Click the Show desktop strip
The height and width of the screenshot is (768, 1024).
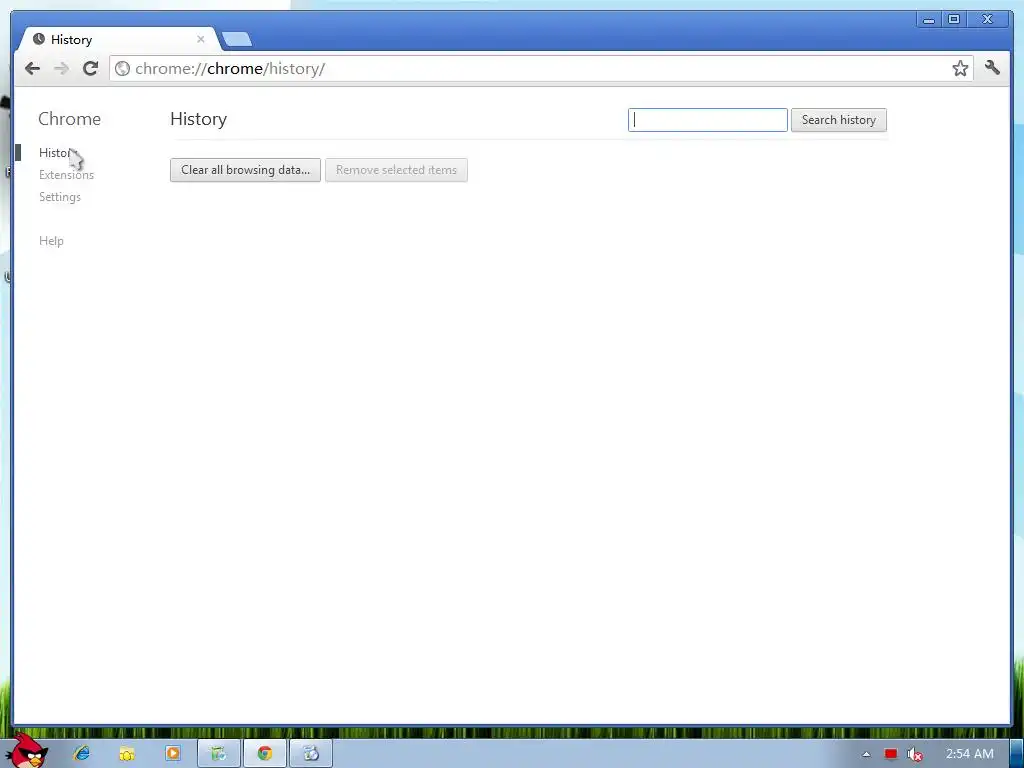point(1017,754)
